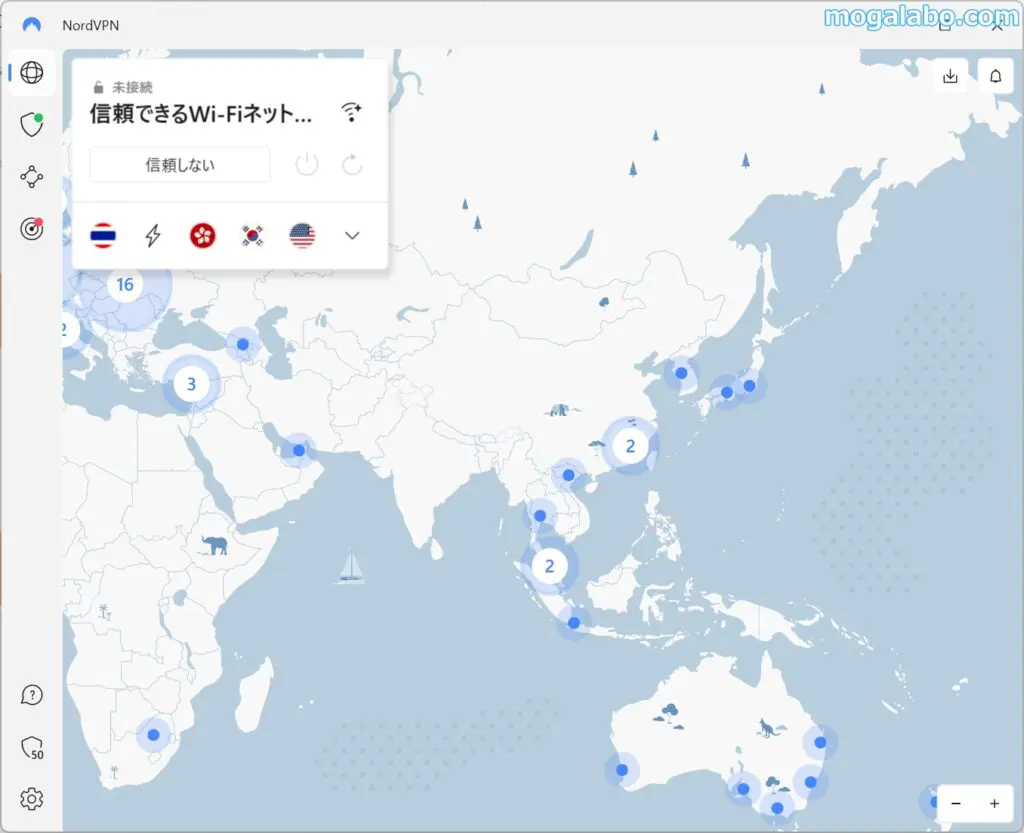The image size is (1024, 833).
Task: Click the download icon at top right
Action: click(x=950, y=76)
